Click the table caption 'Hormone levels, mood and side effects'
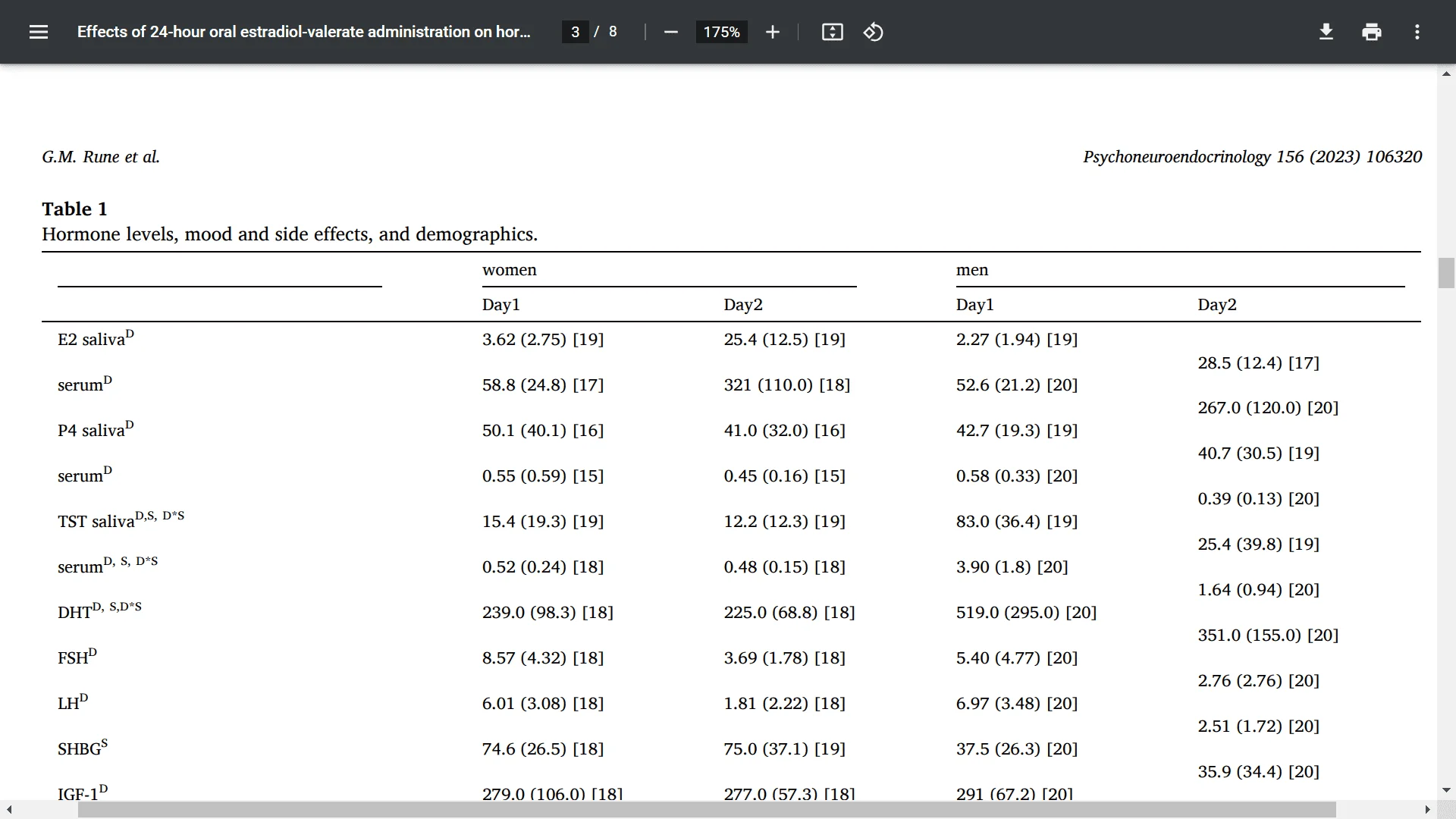 pos(290,234)
